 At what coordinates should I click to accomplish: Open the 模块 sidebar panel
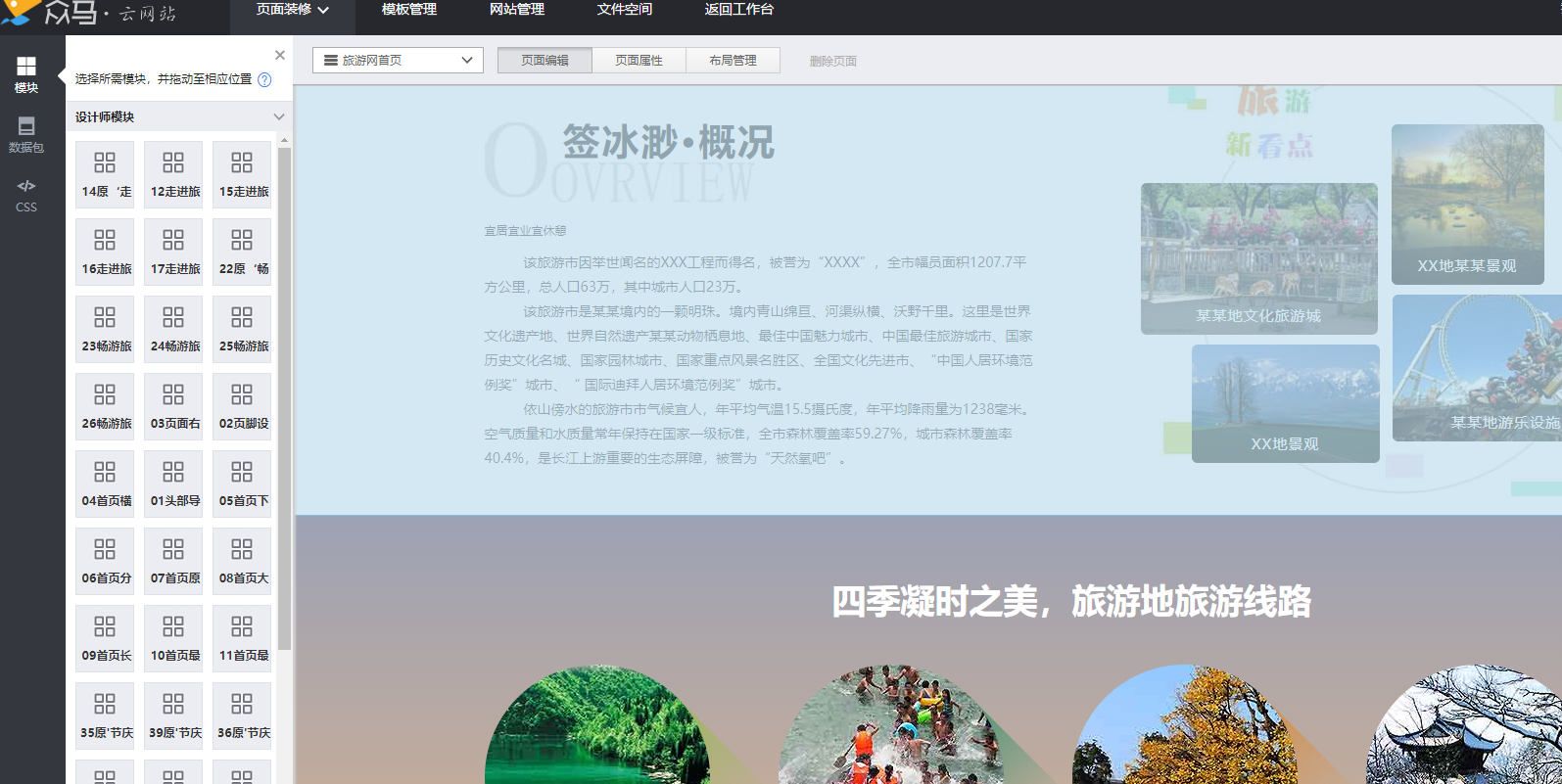tap(26, 74)
